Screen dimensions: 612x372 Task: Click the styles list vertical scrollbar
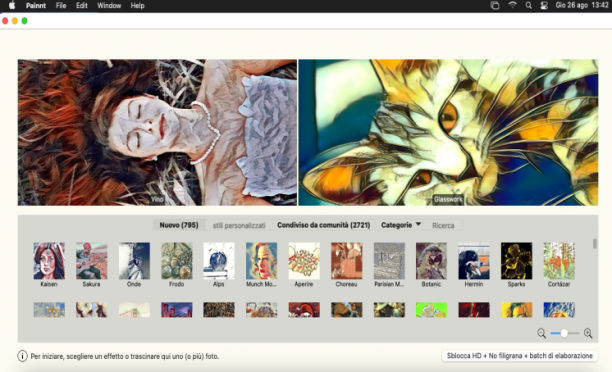tap(594, 244)
